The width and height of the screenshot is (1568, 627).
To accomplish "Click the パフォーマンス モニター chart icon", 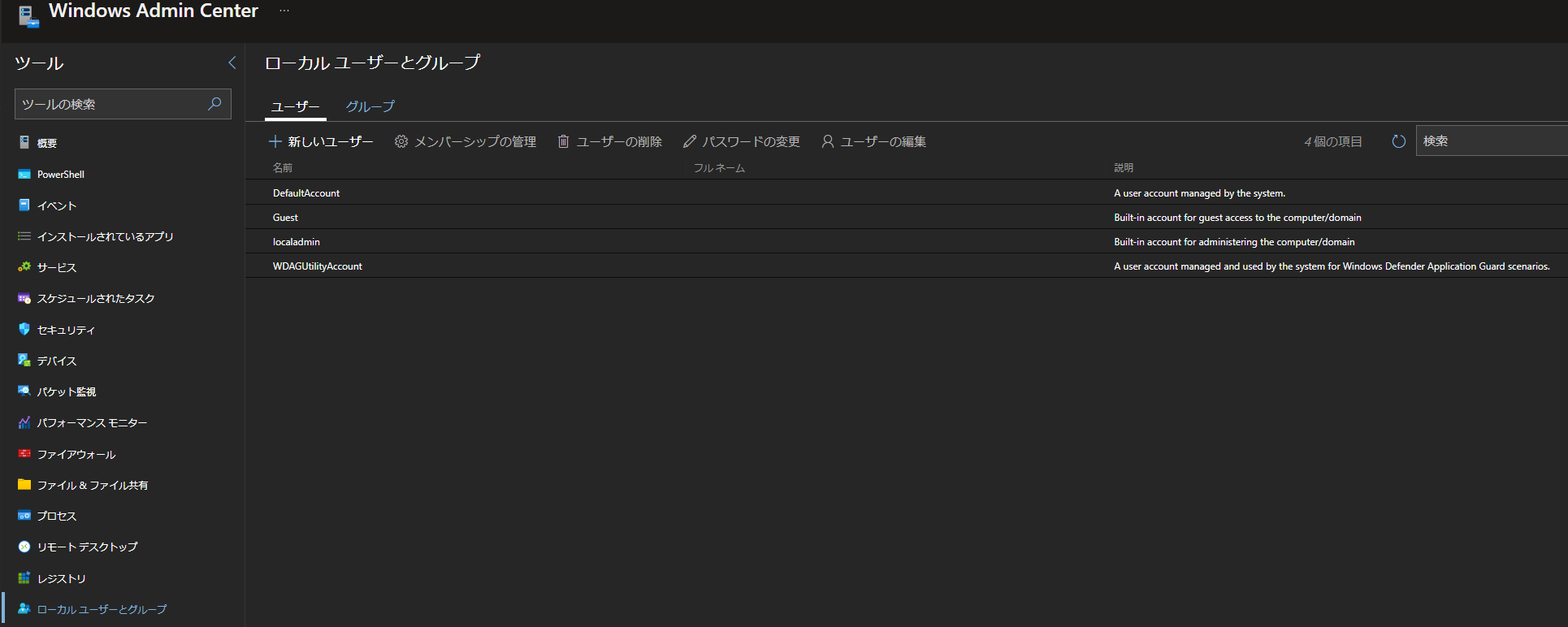I will 24,422.
